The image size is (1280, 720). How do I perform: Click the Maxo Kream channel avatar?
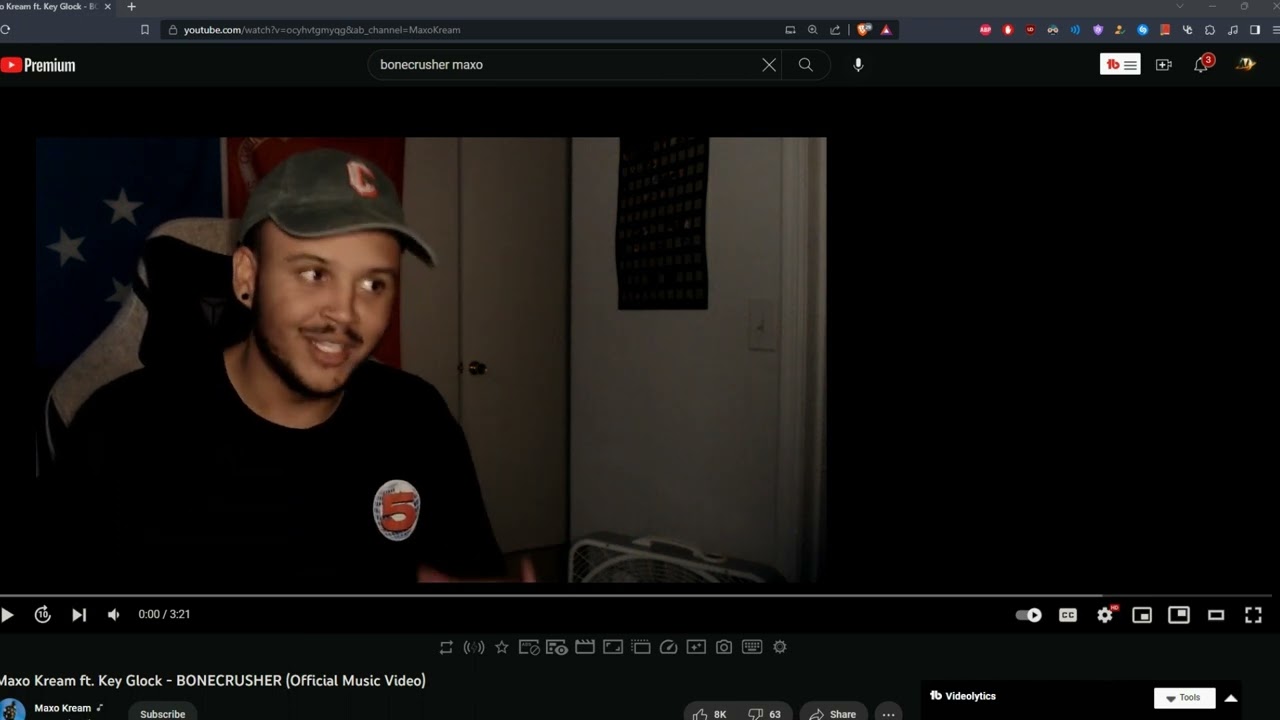[12, 710]
